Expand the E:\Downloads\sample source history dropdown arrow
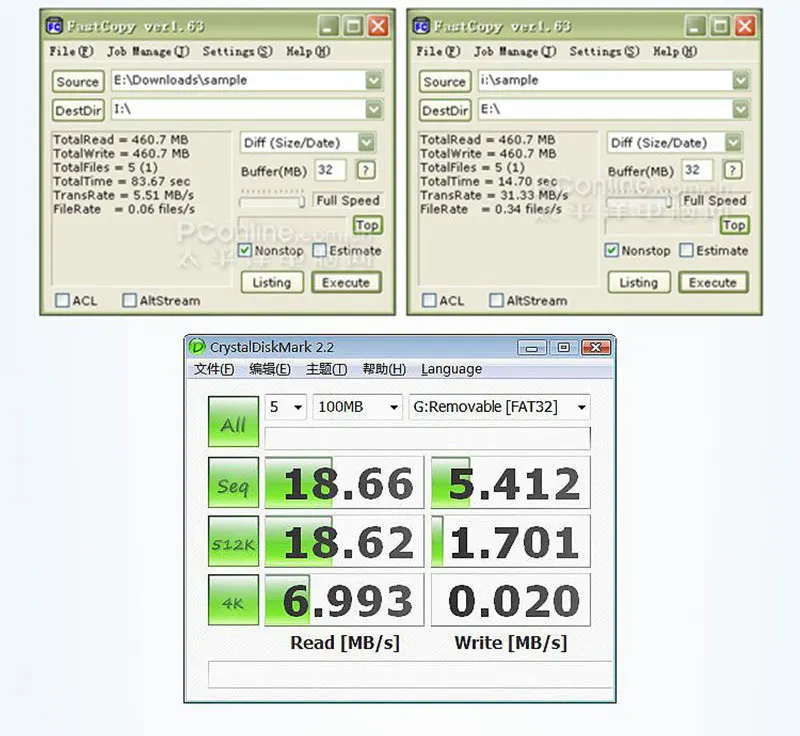 point(374,81)
